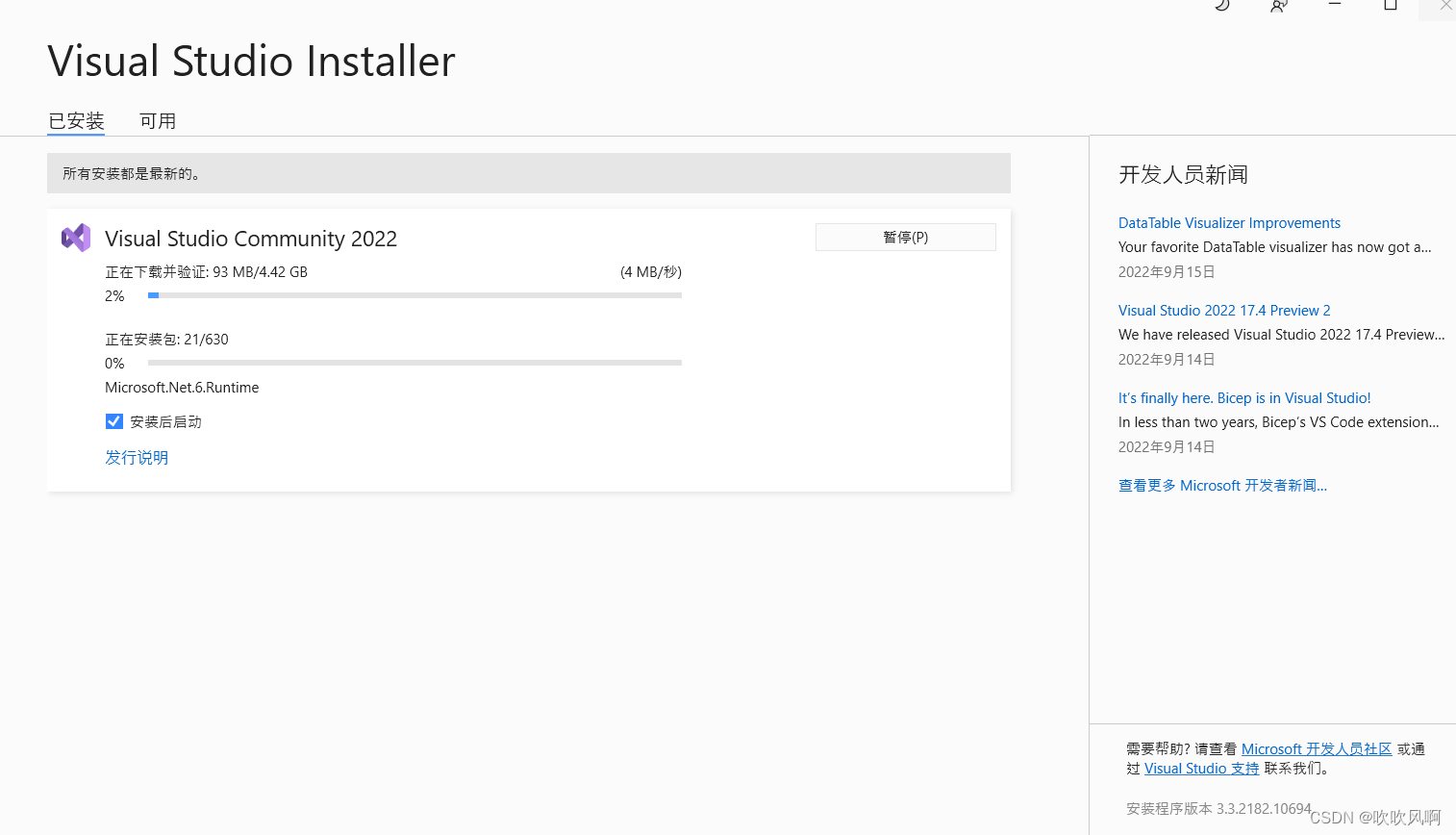Open the Bicep is in Visual Studio article
The height and width of the screenshot is (835, 1456).
[1244, 398]
